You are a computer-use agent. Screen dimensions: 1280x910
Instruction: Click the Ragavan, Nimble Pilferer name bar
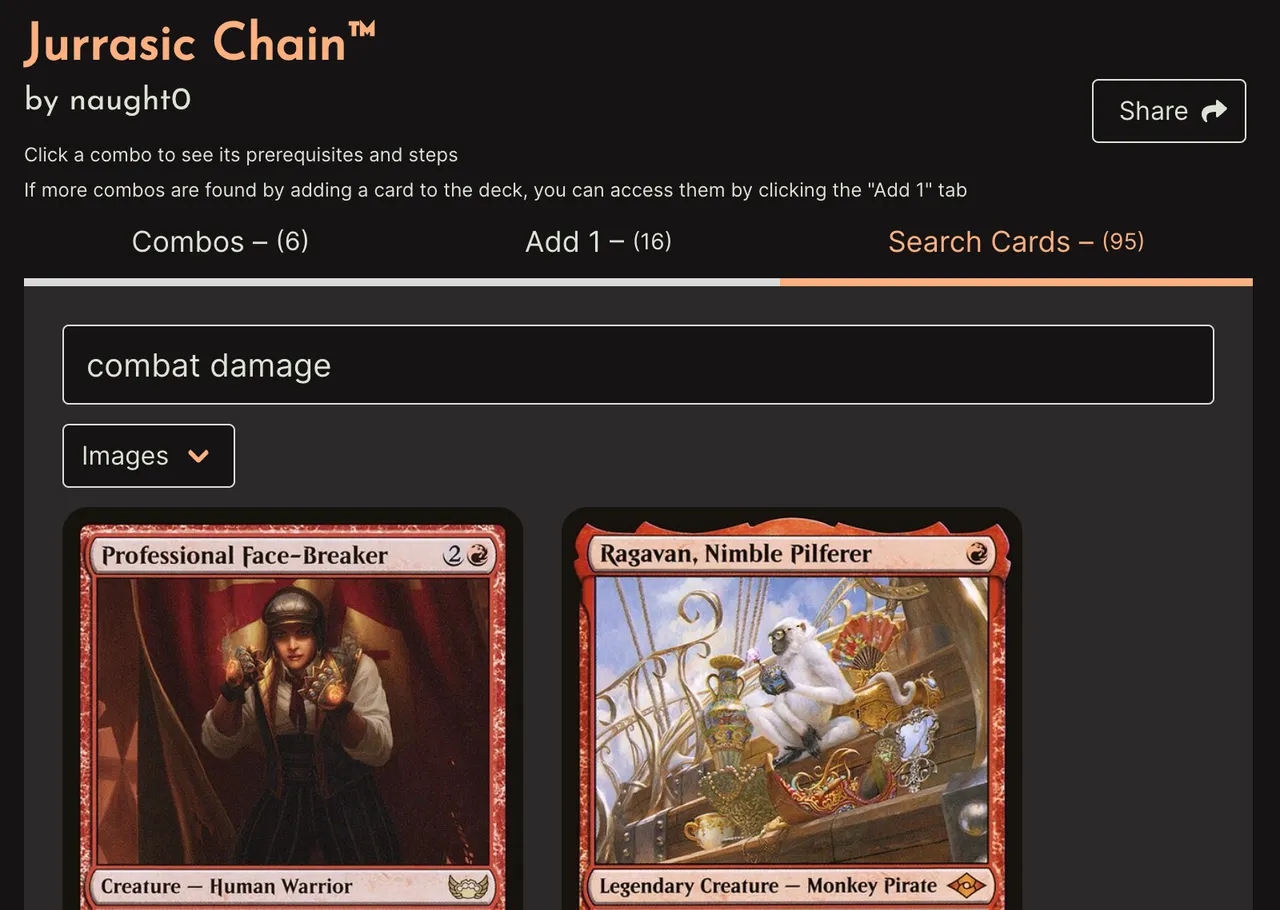click(792, 554)
